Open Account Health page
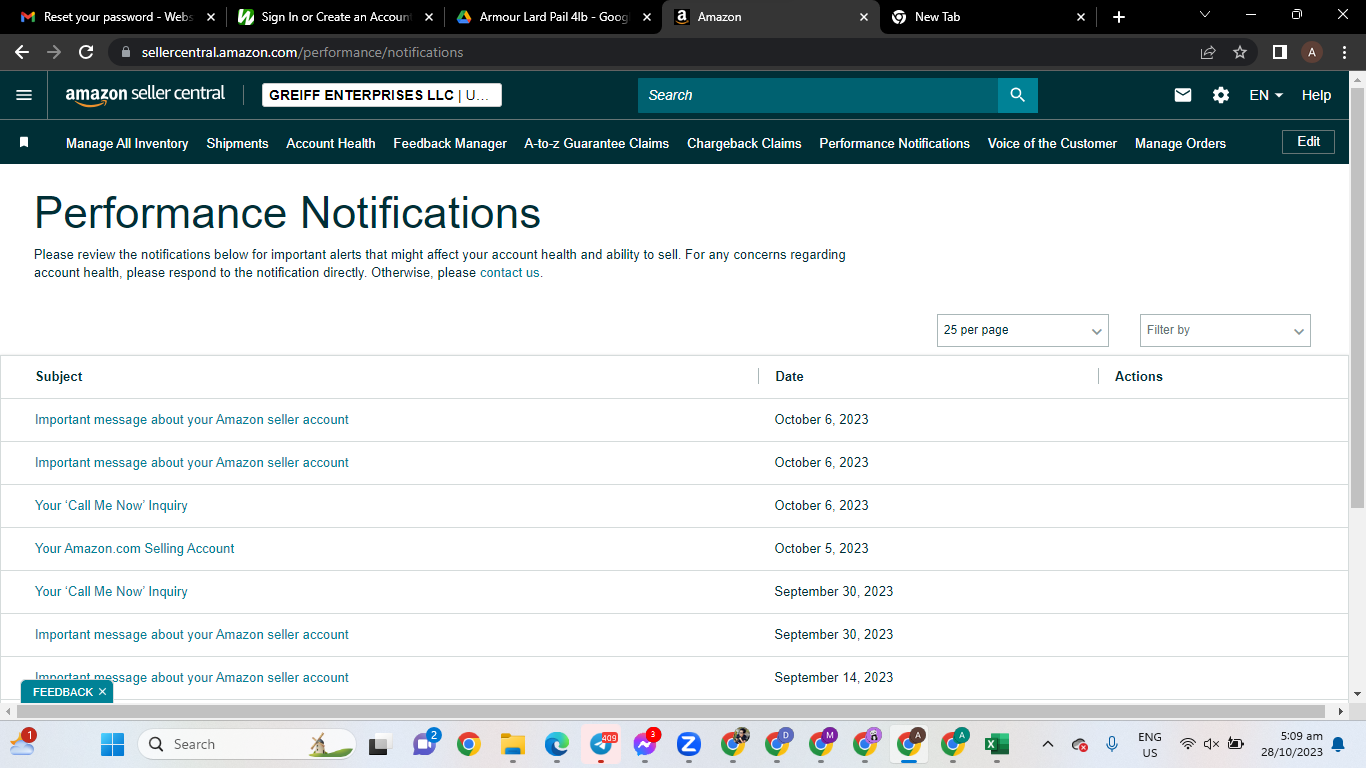 [x=331, y=143]
